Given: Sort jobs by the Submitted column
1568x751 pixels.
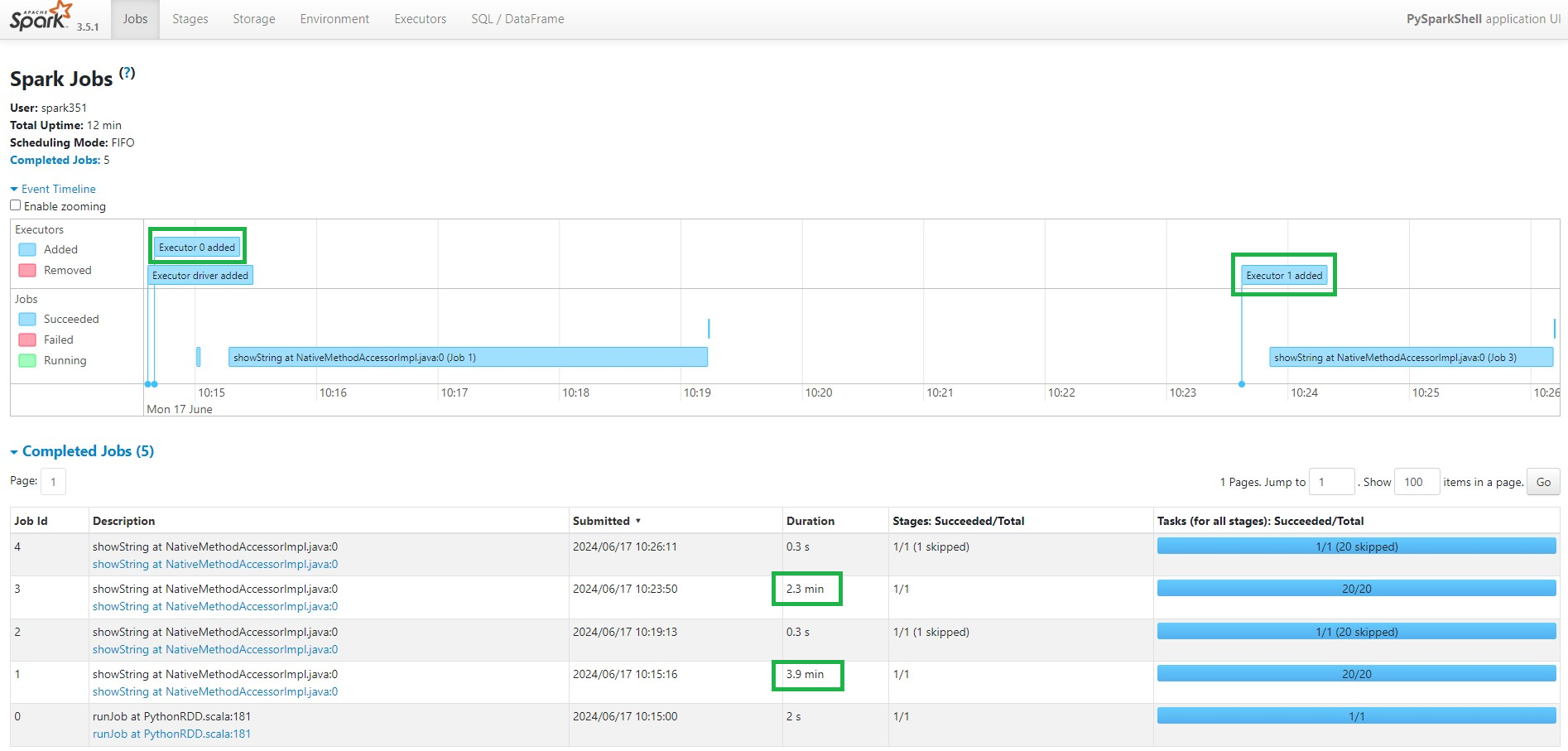Looking at the screenshot, I should point(607,521).
